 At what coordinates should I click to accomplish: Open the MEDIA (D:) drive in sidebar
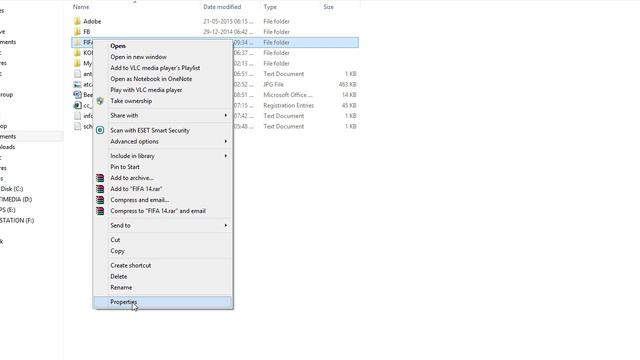pyautogui.click(x=16, y=200)
